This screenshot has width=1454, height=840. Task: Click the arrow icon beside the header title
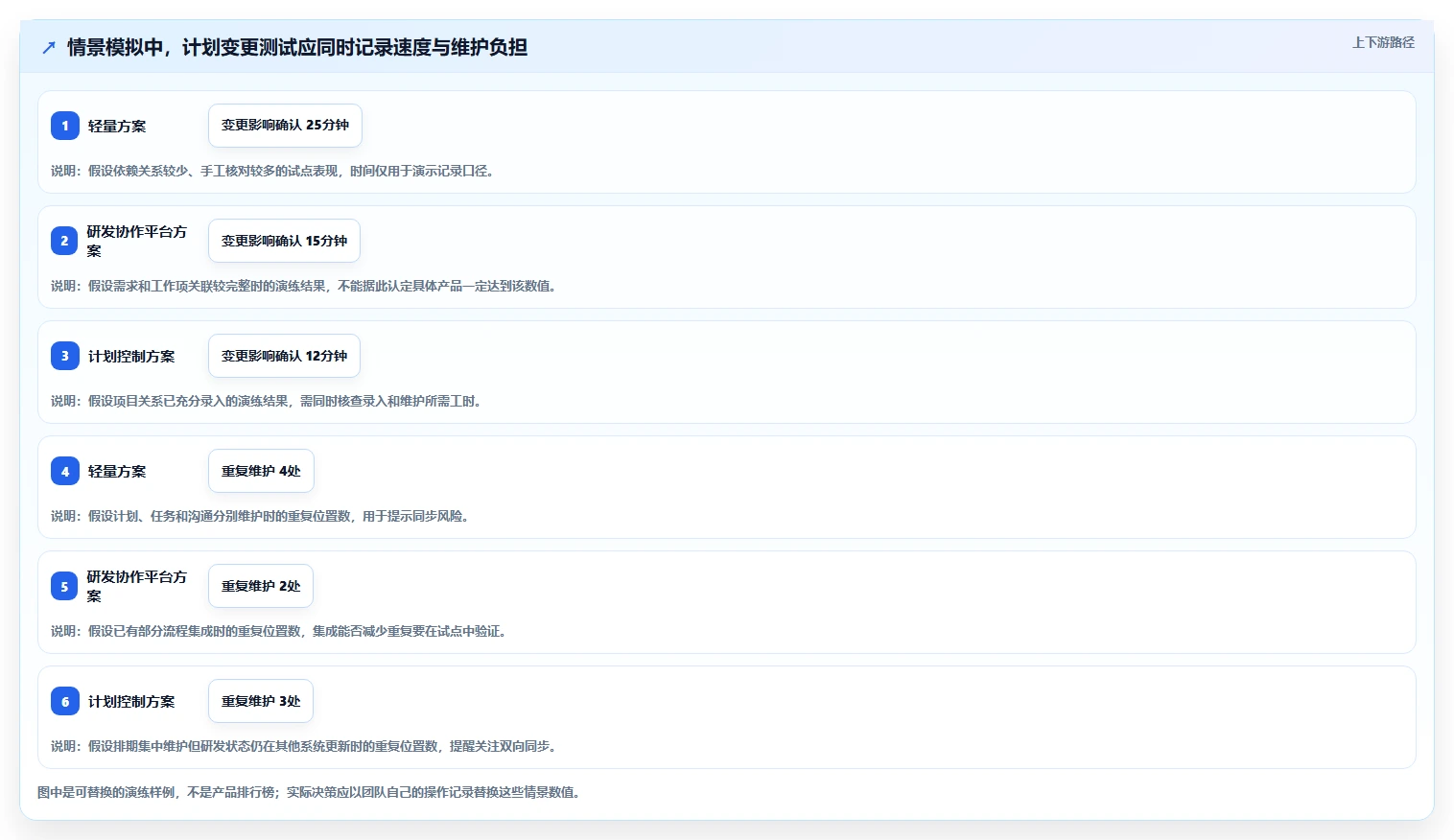49,47
